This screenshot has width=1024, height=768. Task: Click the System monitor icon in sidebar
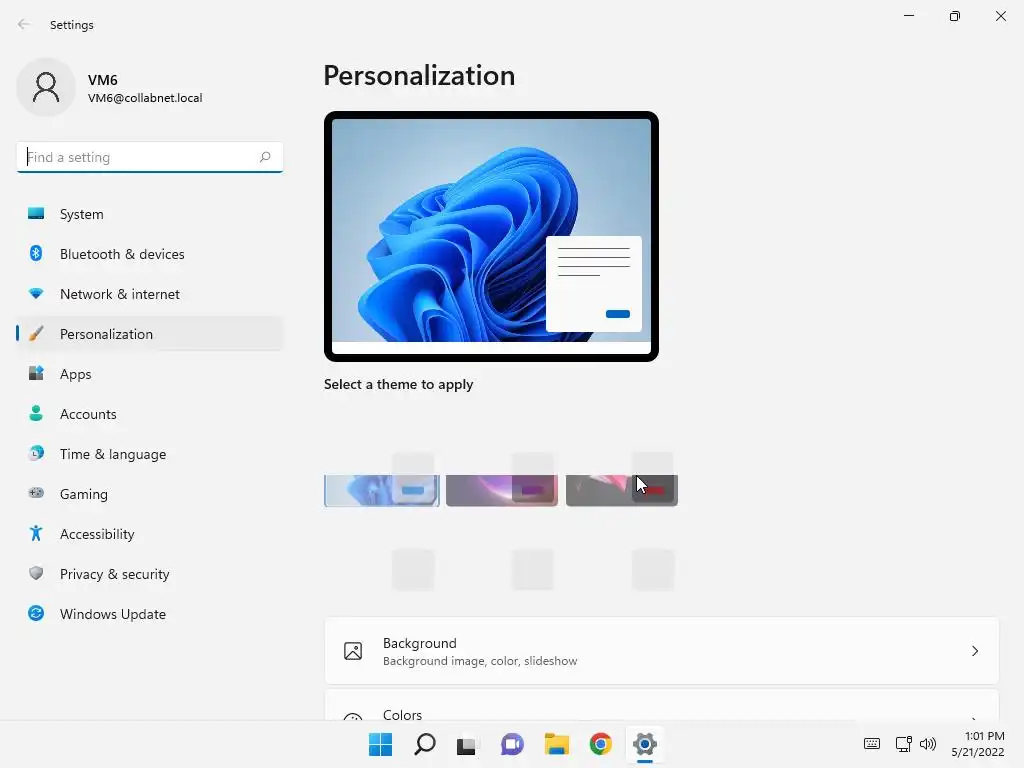click(x=36, y=214)
